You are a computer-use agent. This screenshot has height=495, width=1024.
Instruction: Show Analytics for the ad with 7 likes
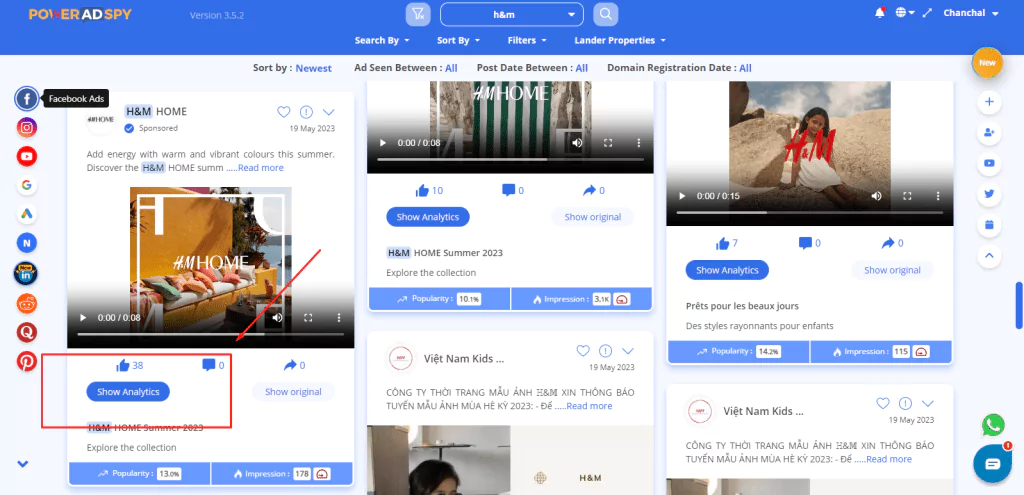[727, 270]
